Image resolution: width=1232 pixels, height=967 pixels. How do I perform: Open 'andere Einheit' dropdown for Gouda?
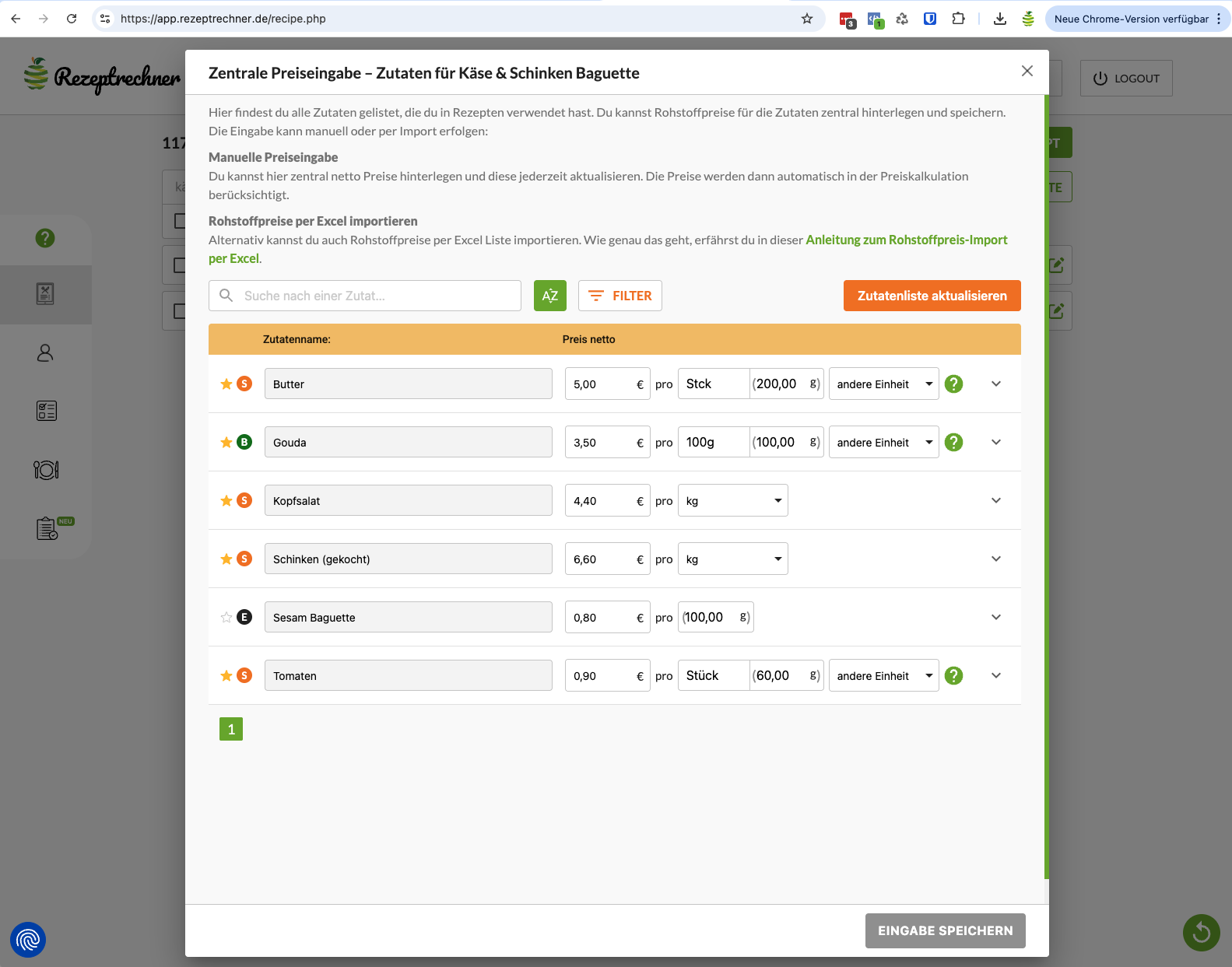point(883,443)
